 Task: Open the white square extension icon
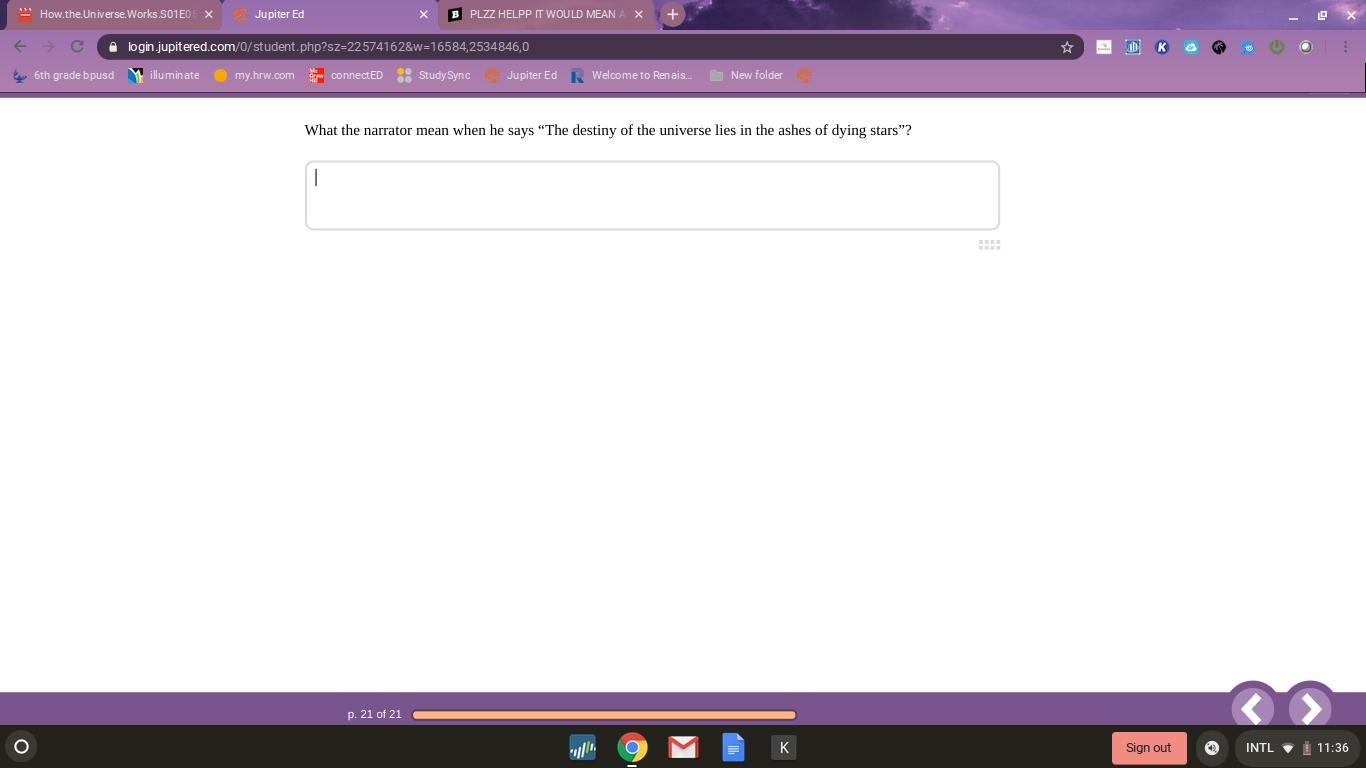pos(1104,47)
